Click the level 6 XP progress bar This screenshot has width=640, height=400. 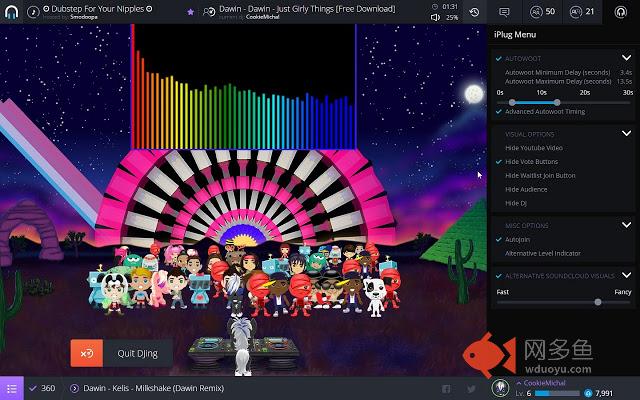pyautogui.click(x=558, y=393)
